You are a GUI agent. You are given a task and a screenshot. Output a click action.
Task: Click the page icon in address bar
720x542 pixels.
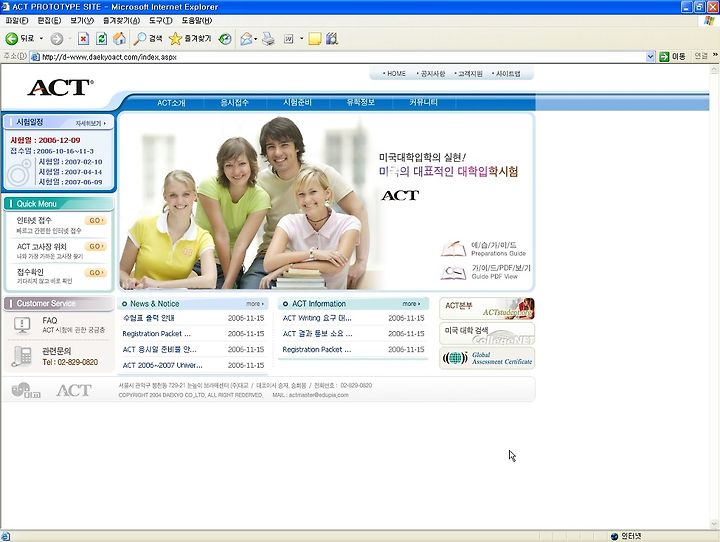35,57
